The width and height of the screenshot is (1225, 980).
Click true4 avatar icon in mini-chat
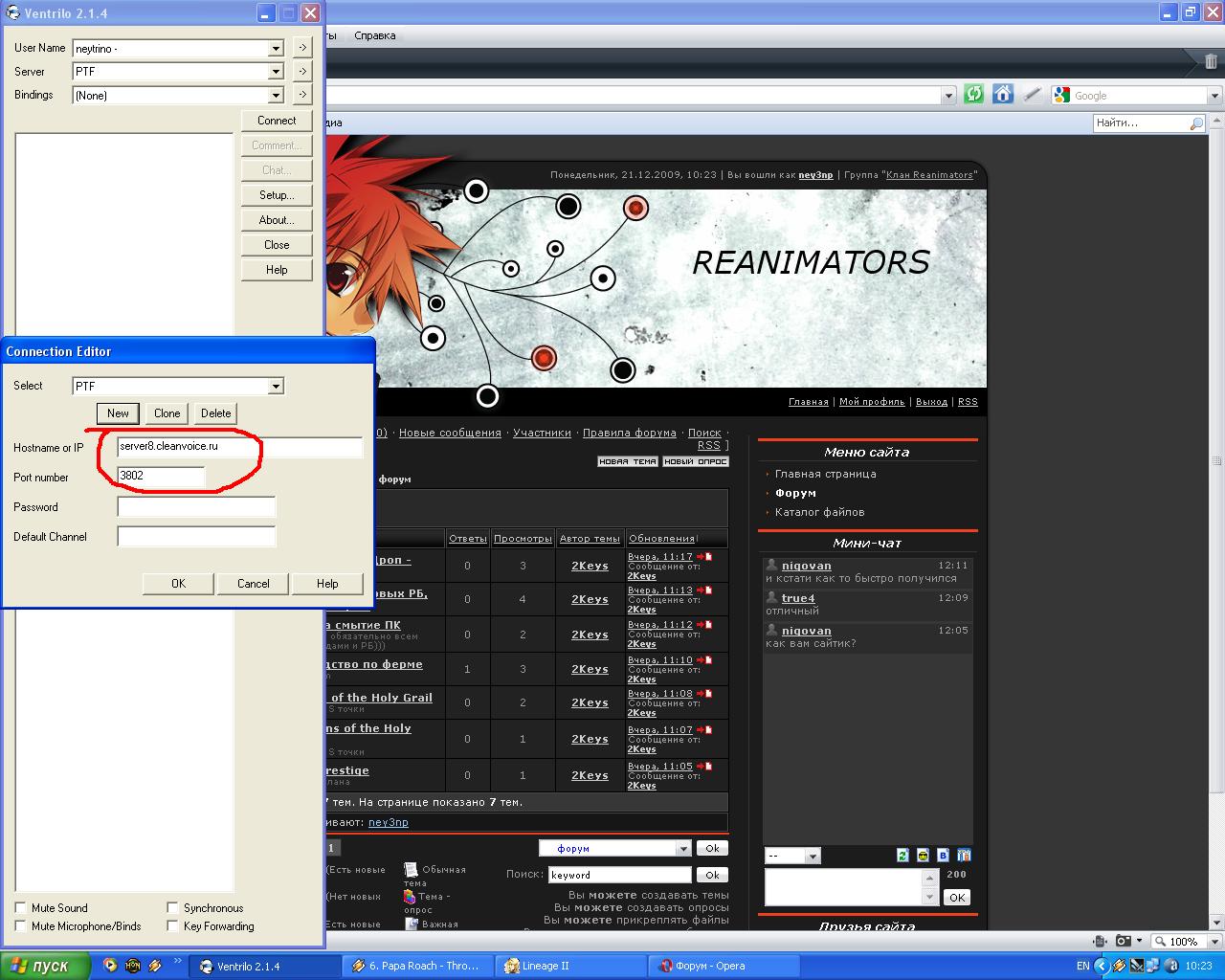pyautogui.click(x=771, y=597)
